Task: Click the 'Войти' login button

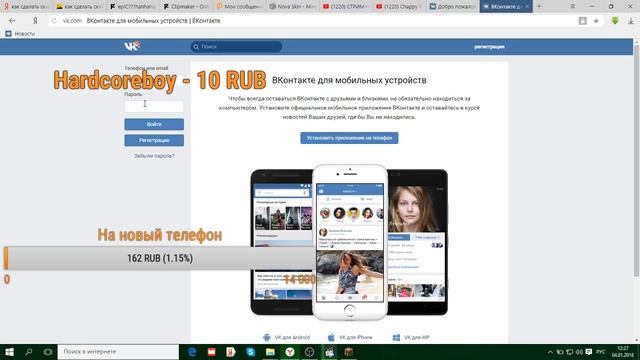Action: click(154, 124)
